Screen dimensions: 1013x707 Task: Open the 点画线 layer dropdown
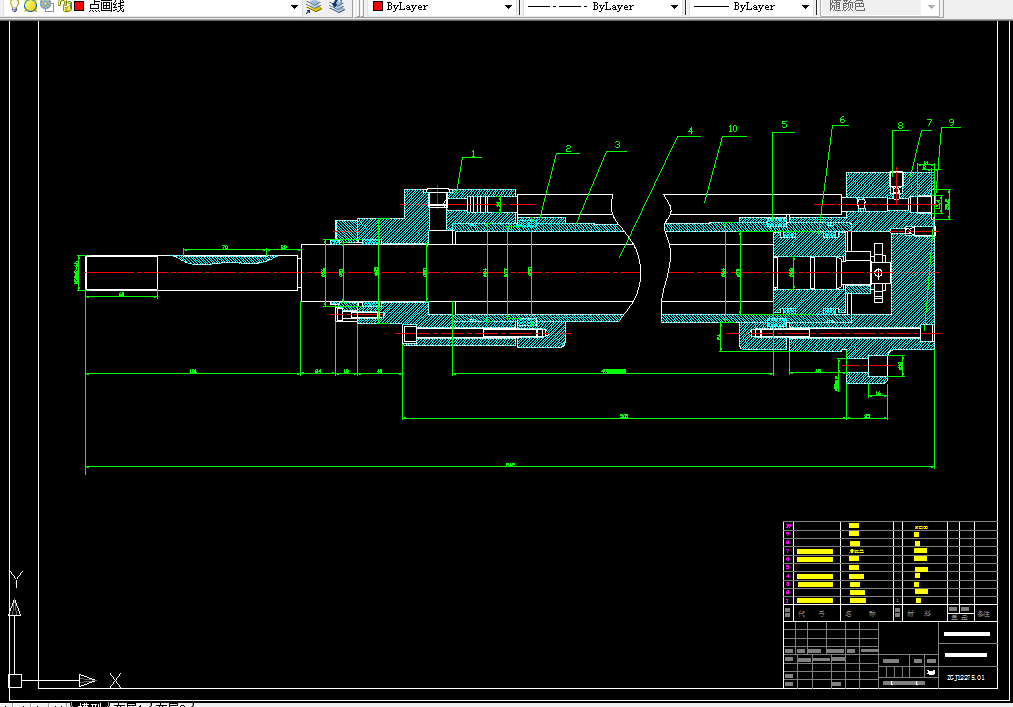[294, 6]
